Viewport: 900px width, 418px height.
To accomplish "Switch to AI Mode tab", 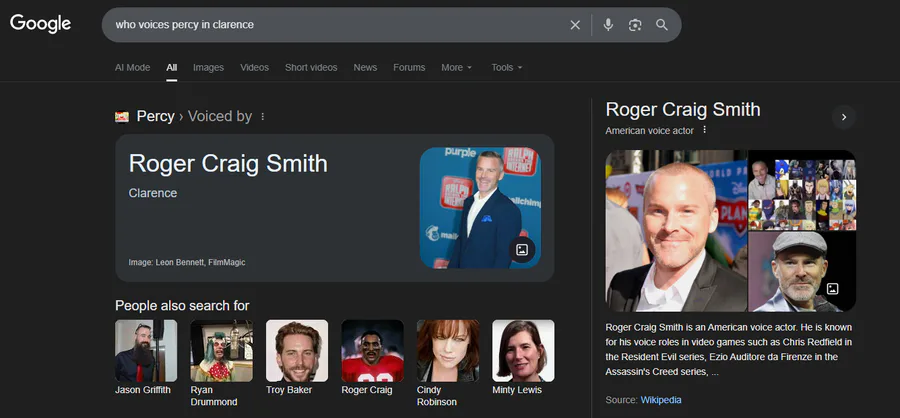I will [132, 67].
